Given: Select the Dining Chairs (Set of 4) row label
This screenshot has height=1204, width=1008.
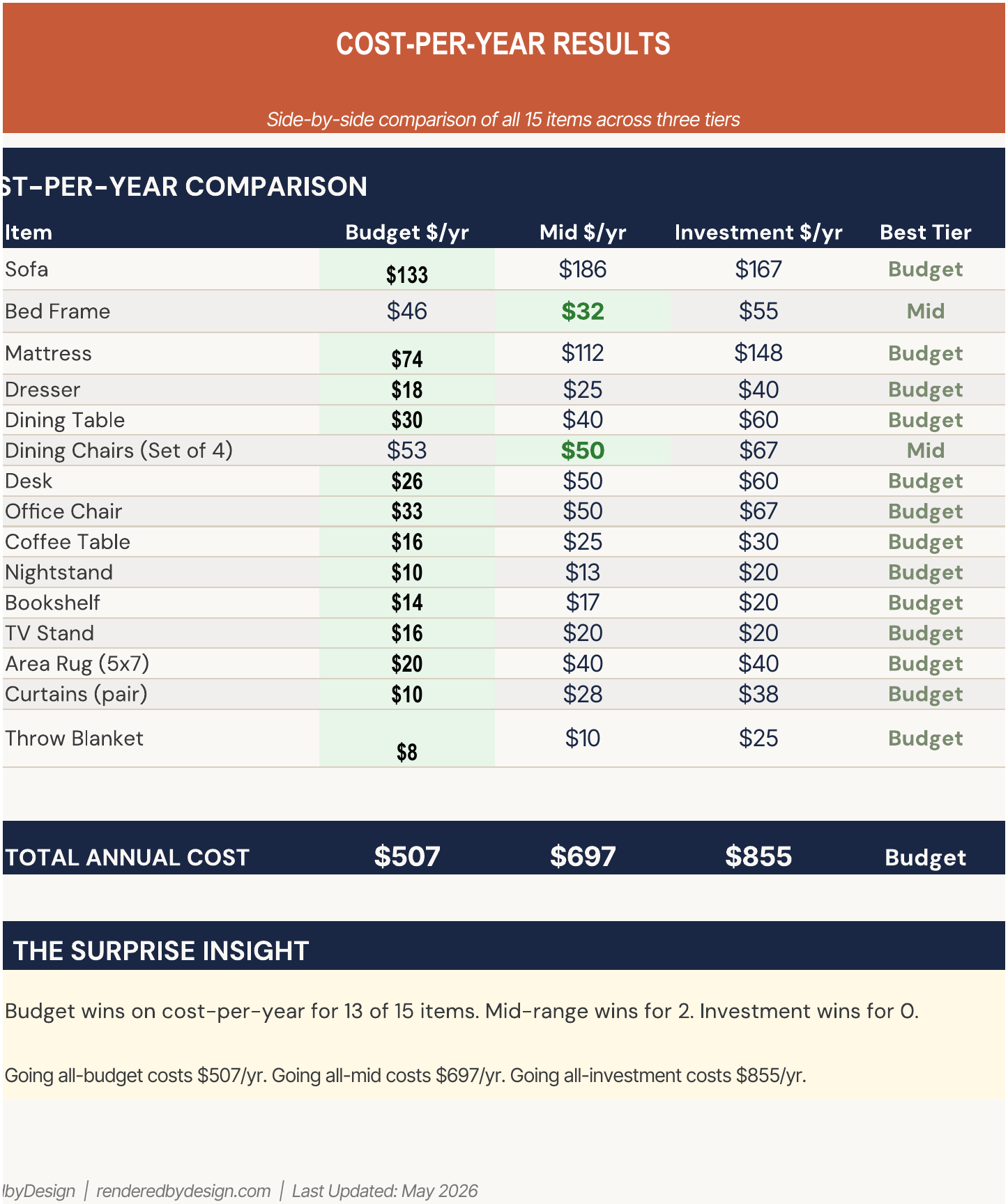Looking at the screenshot, I should click(119, 451).
